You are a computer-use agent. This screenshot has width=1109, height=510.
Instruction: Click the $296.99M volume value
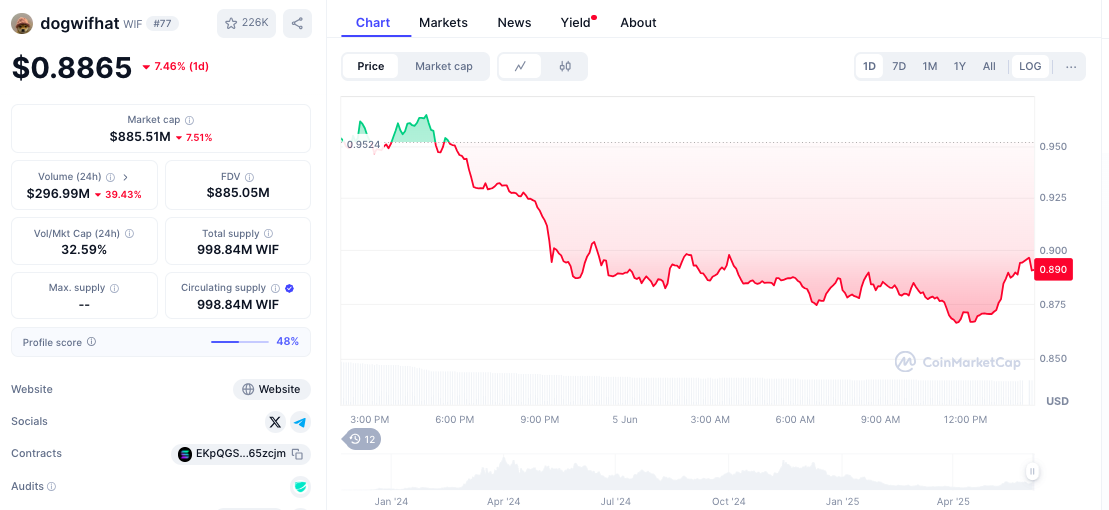pyautogui.click(x=58, y=194)
